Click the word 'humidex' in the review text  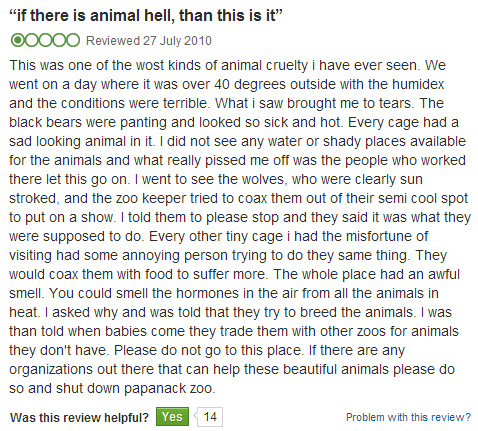pyautogui.click(x=418, y=84)
